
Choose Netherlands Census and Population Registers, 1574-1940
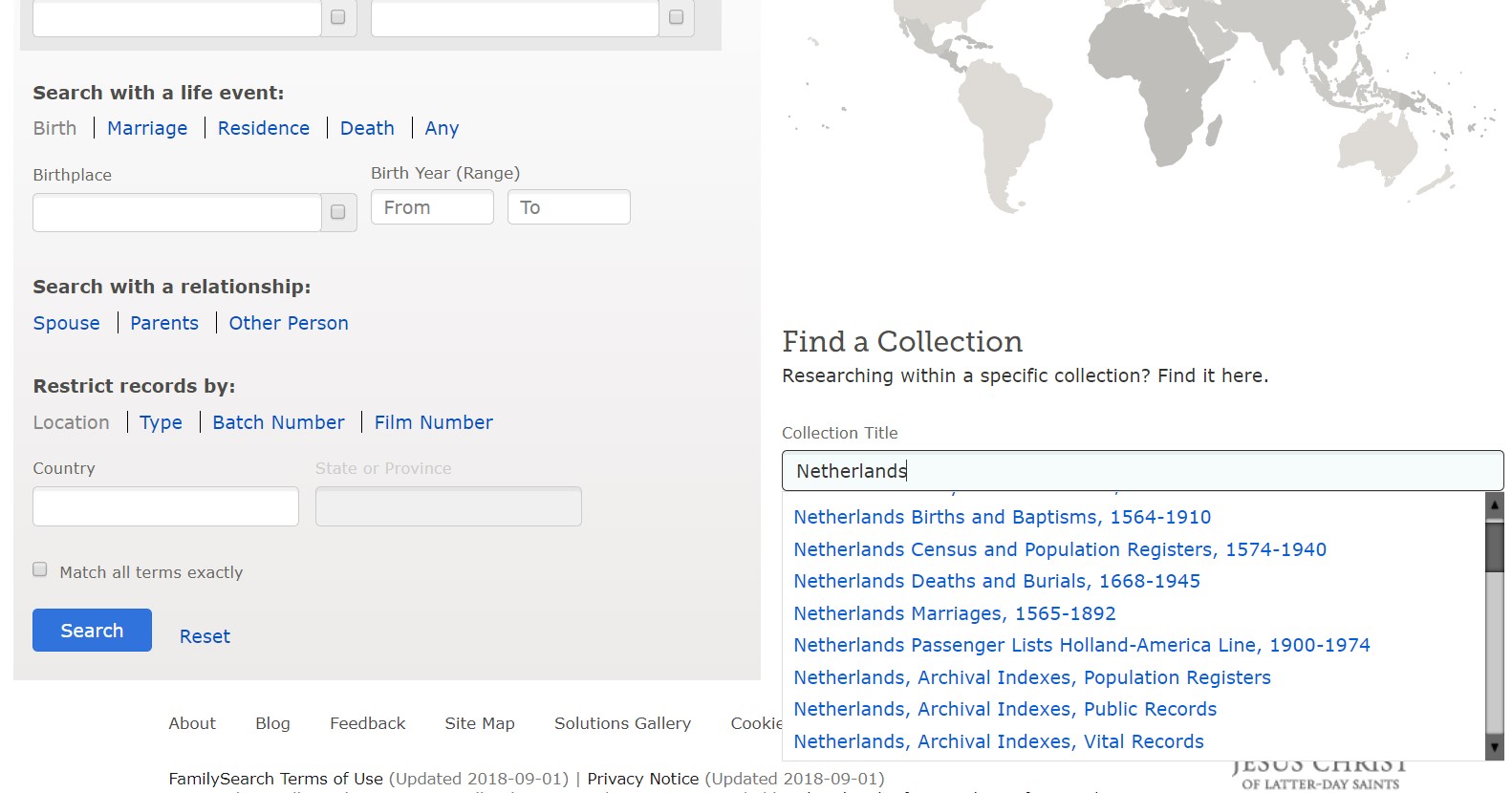[x=1060, y=549]
